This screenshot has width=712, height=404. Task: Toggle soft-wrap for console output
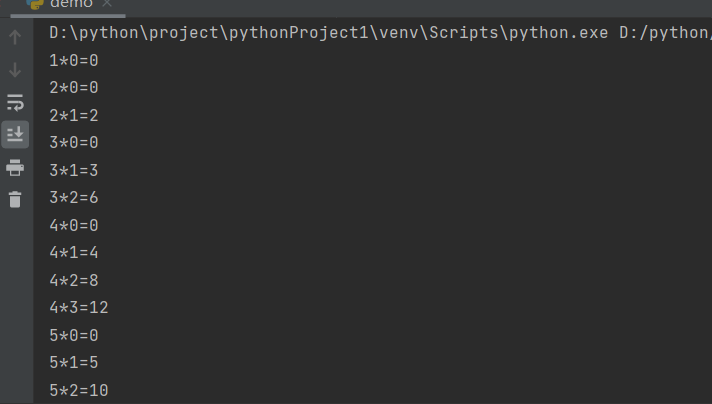click(15, 102)
